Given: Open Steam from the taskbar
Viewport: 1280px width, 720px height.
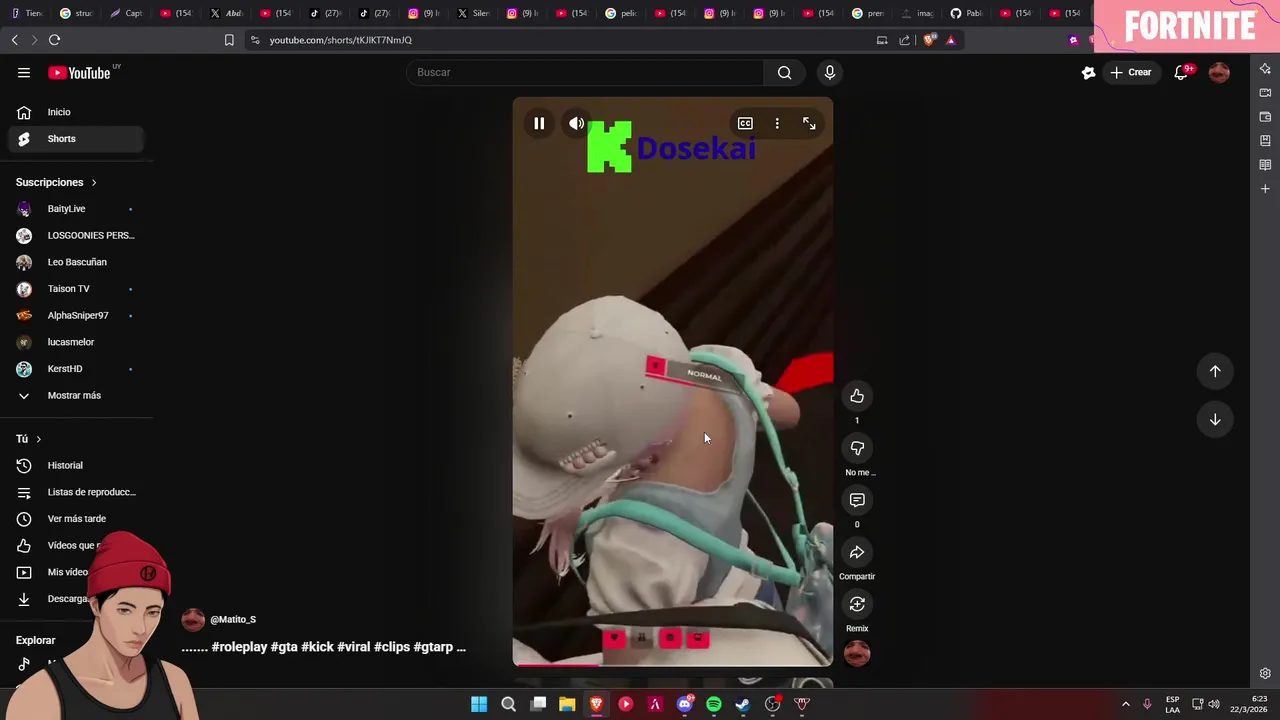Looking at the screenshot, I should [743, 704].
